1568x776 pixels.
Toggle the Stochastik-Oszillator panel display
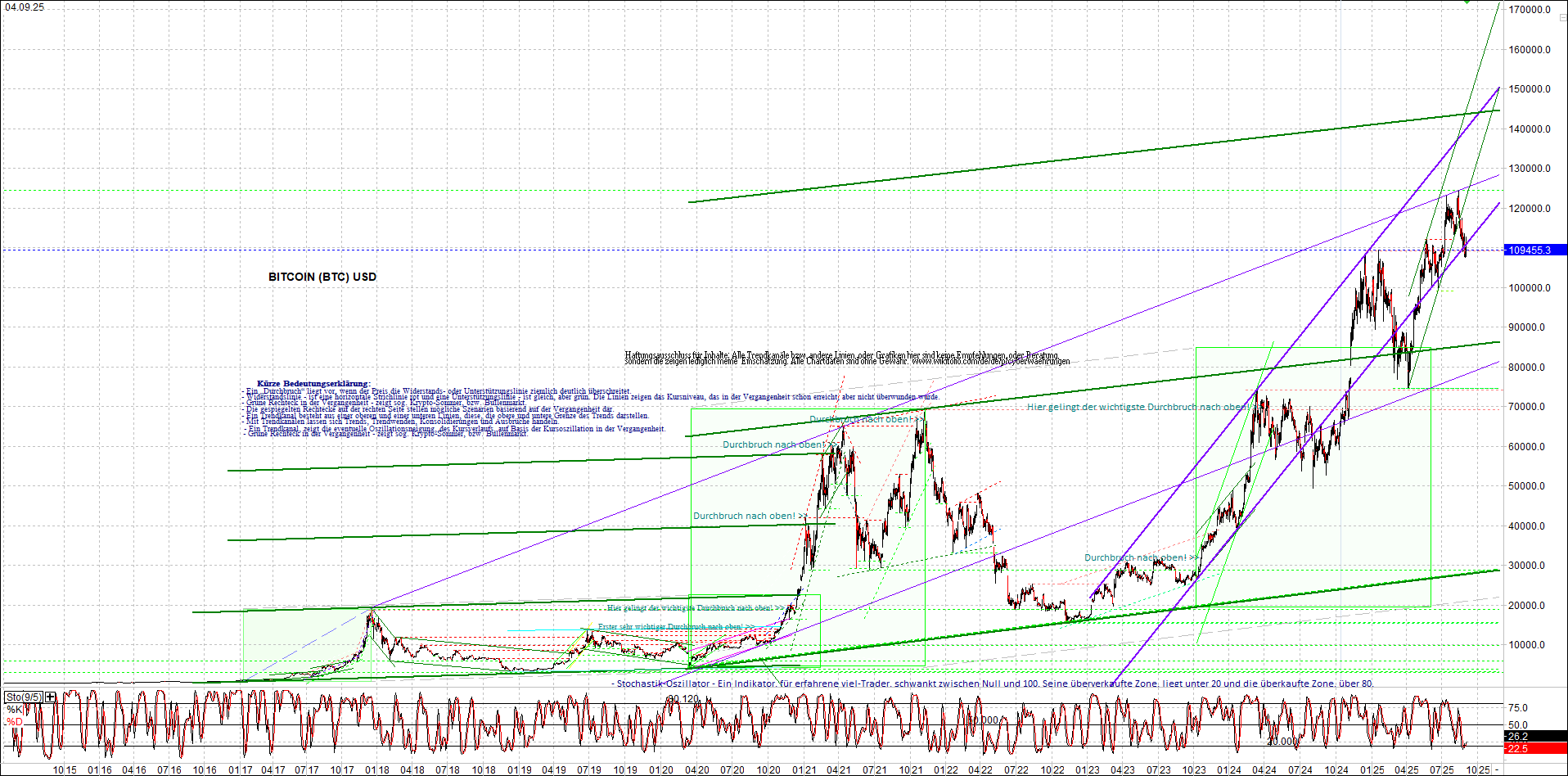click(x=25, y=697)
